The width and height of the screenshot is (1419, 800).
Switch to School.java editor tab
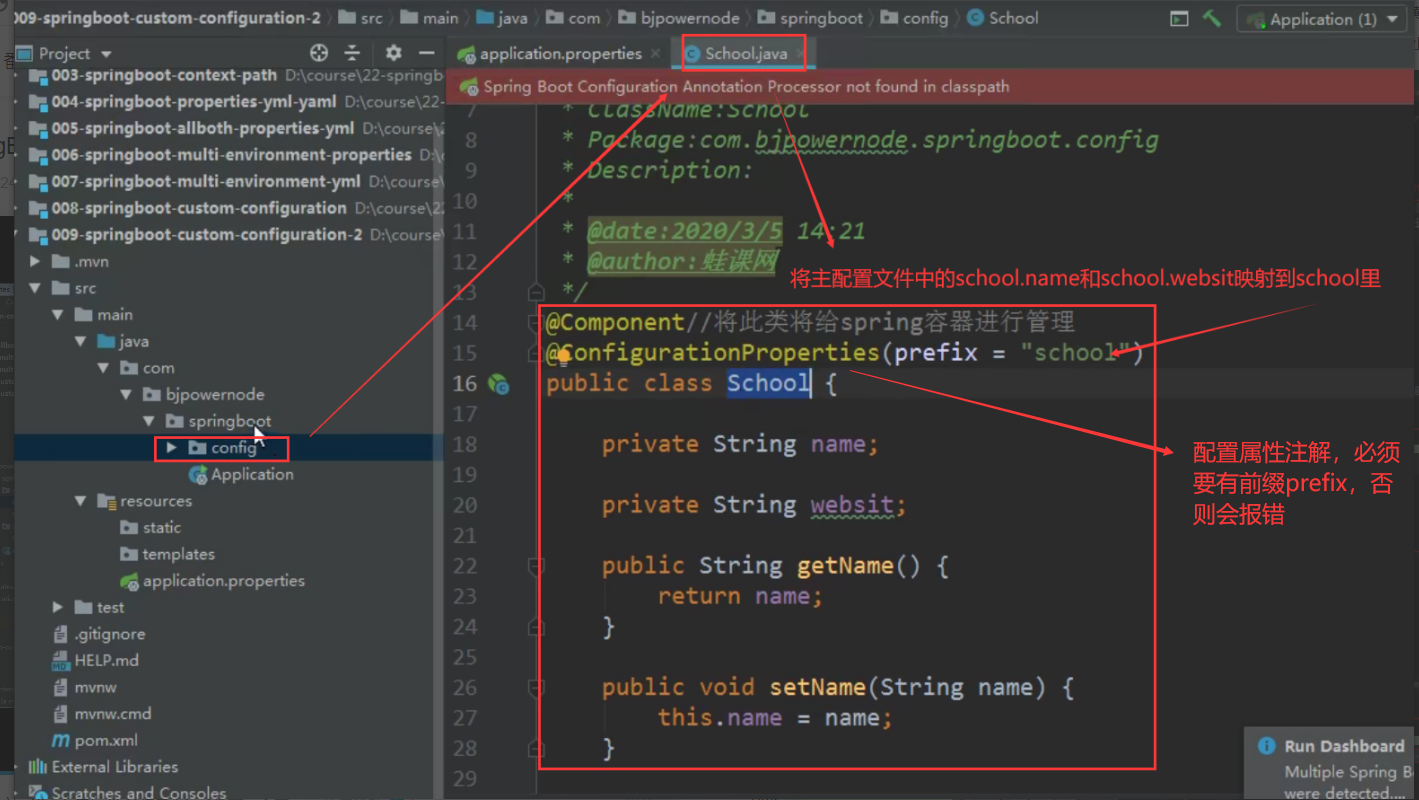click(745, 53)
